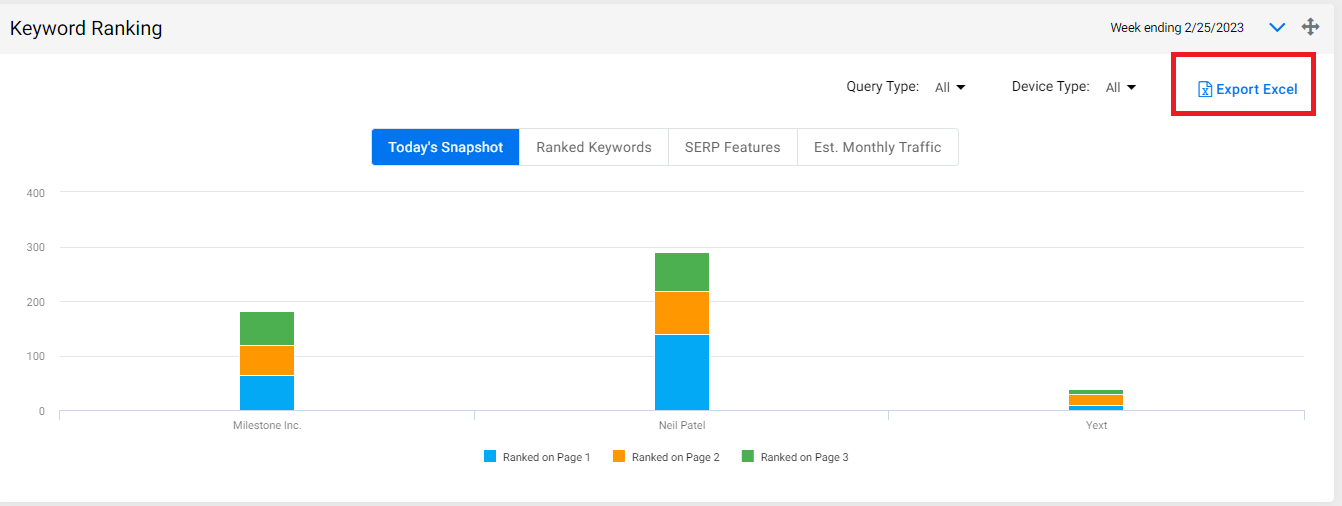Select the Est. Monthly Traffic tab

coord(878,147)
